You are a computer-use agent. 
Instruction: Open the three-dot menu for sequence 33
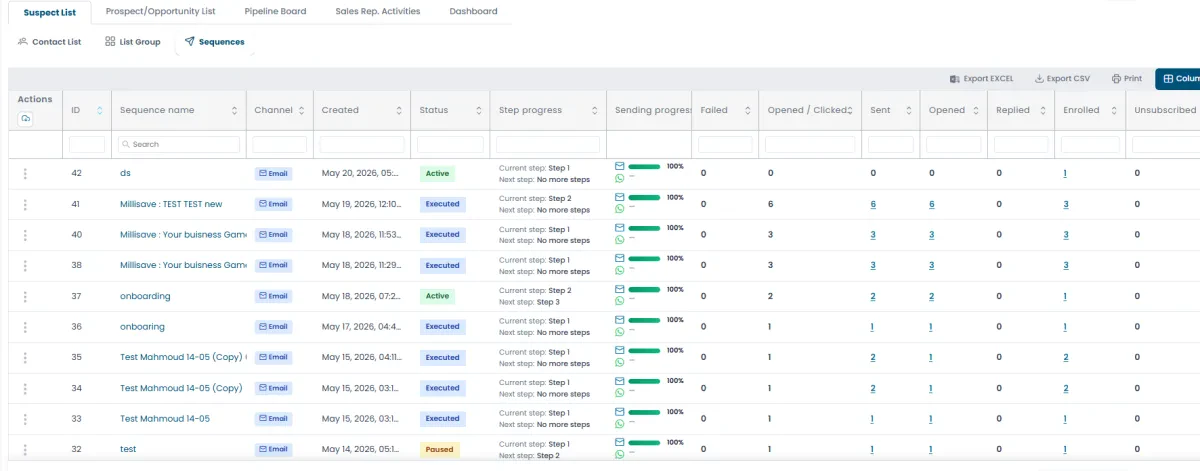click(x=25, y=419)
